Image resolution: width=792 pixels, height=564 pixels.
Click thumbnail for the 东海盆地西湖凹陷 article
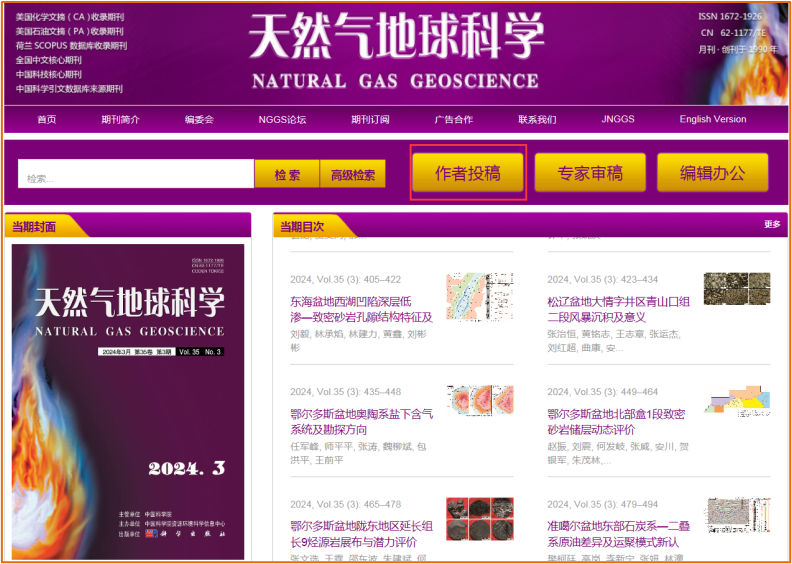tap(480, 297)
